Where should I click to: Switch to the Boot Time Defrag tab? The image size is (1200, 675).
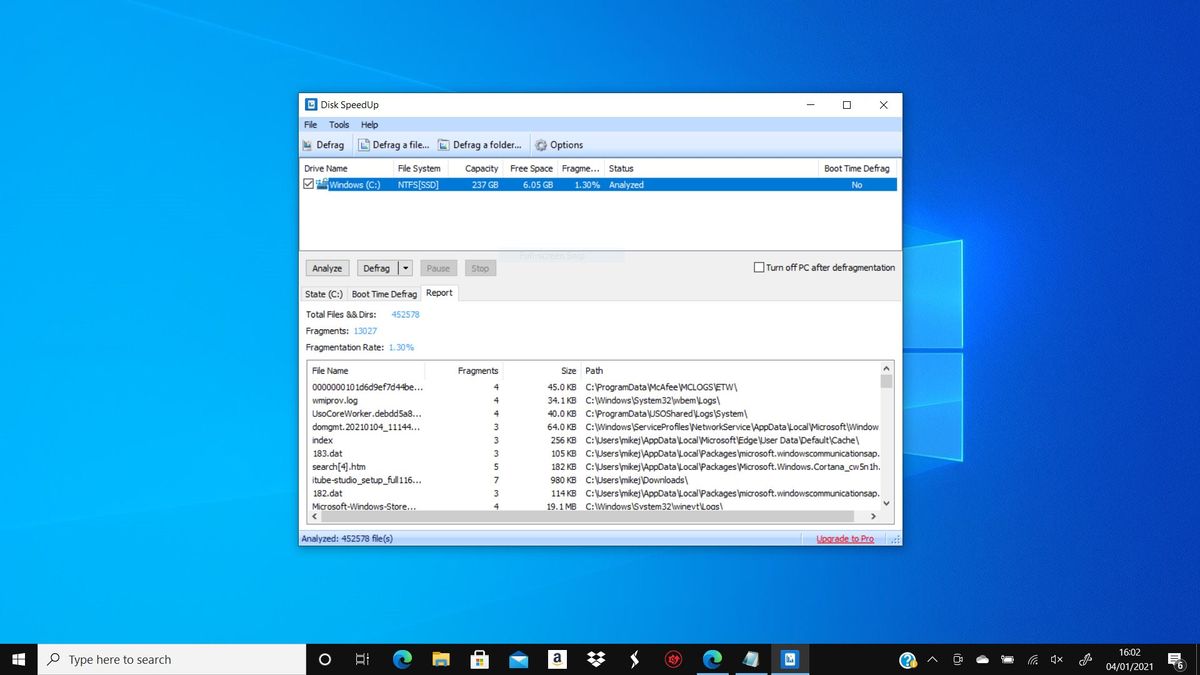[x=384, y=293]
